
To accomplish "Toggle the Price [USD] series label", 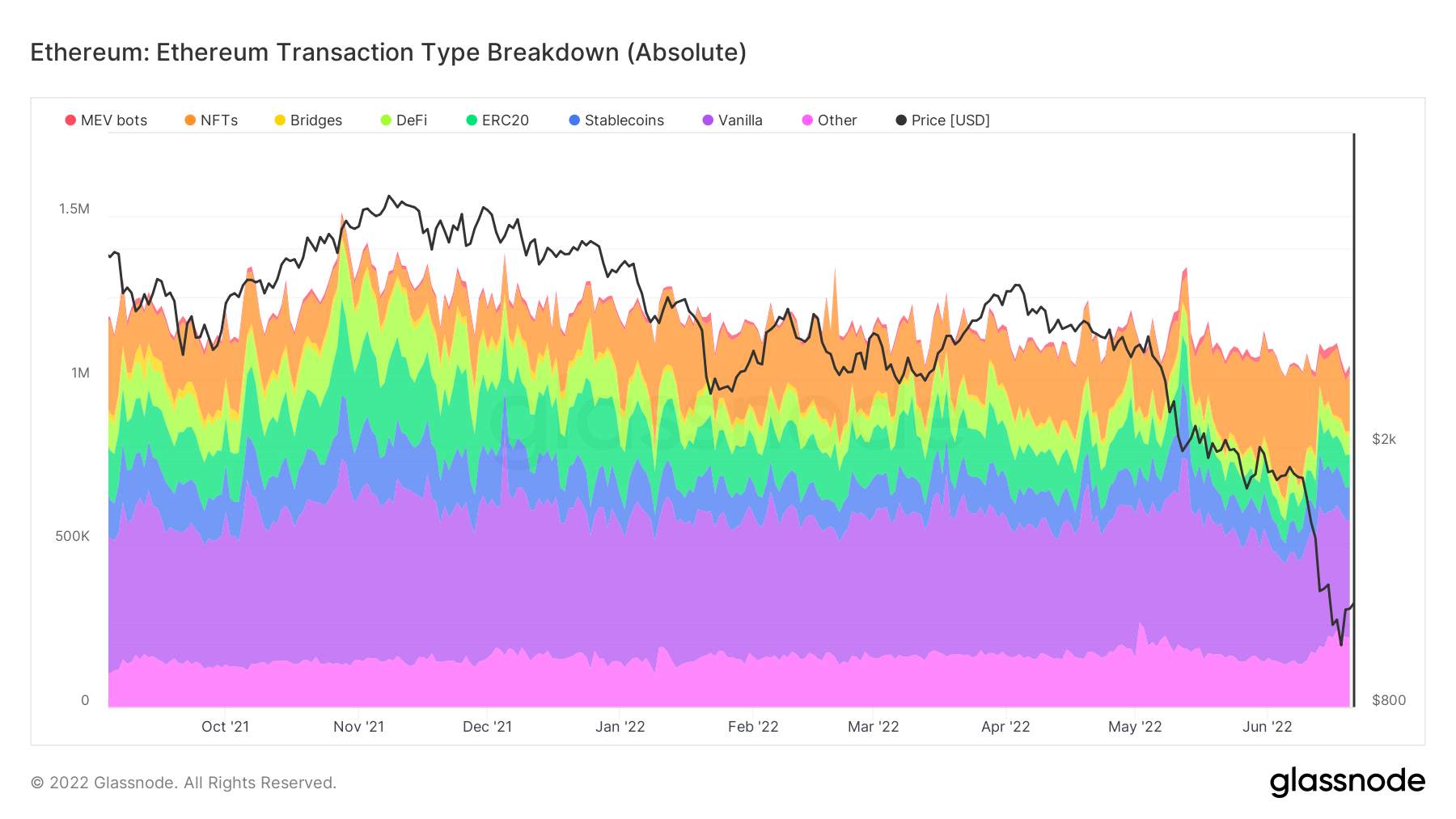I will (950, 120).
